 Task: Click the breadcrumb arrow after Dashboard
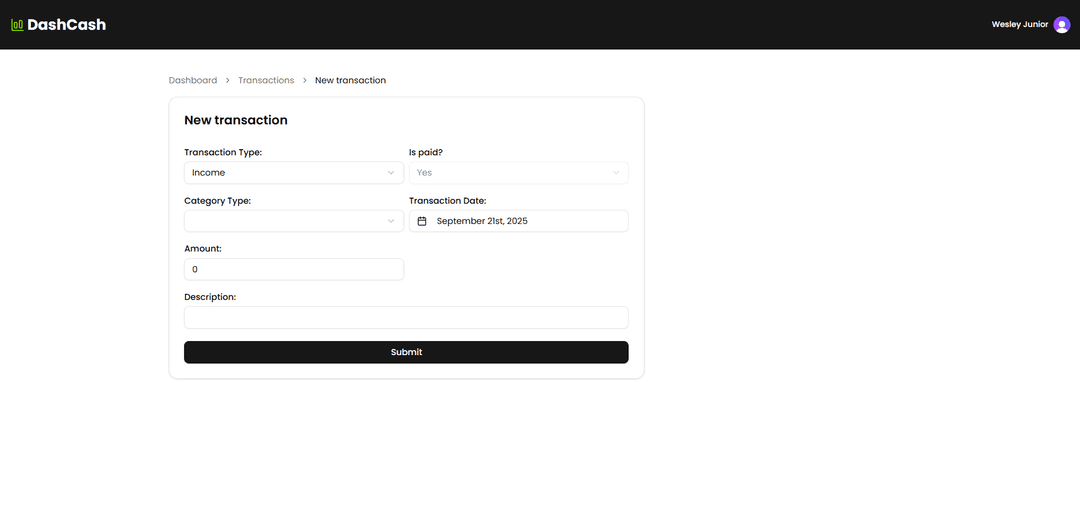(228, 80)
